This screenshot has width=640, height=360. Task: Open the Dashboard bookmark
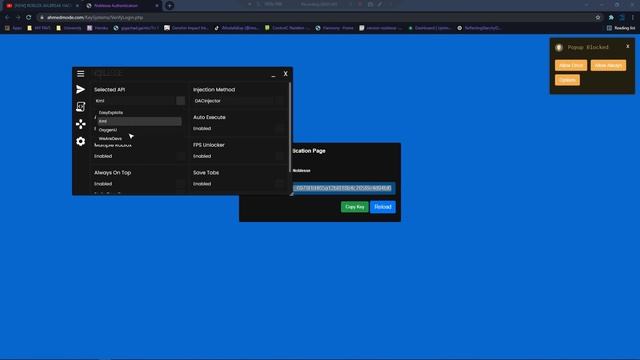[430, 28]
